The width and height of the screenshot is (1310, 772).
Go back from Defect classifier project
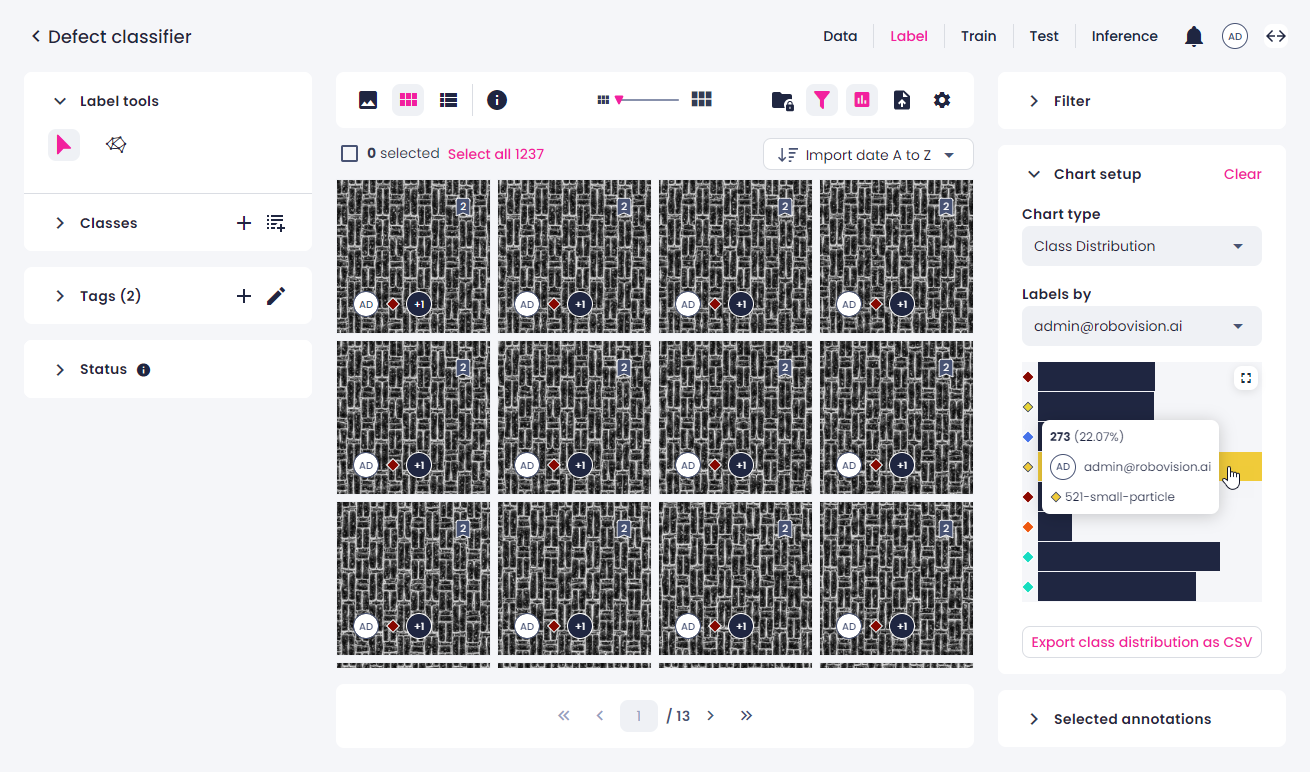coord(36,37)
